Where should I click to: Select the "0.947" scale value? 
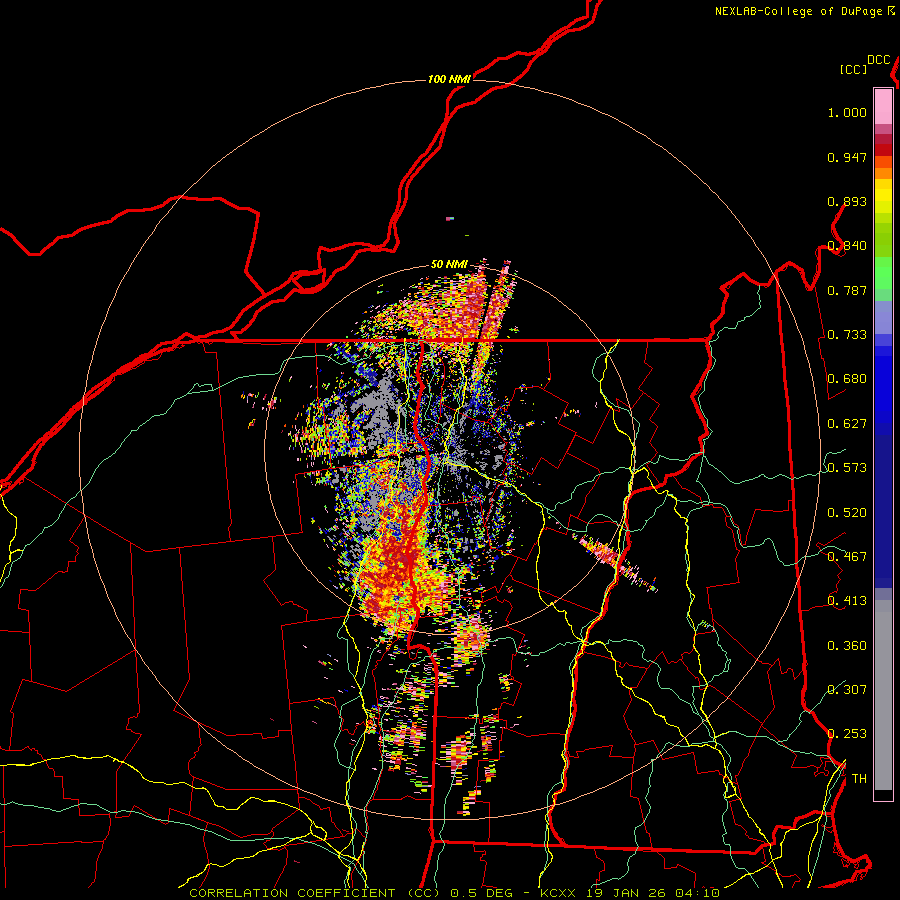[x=847, y=157]
